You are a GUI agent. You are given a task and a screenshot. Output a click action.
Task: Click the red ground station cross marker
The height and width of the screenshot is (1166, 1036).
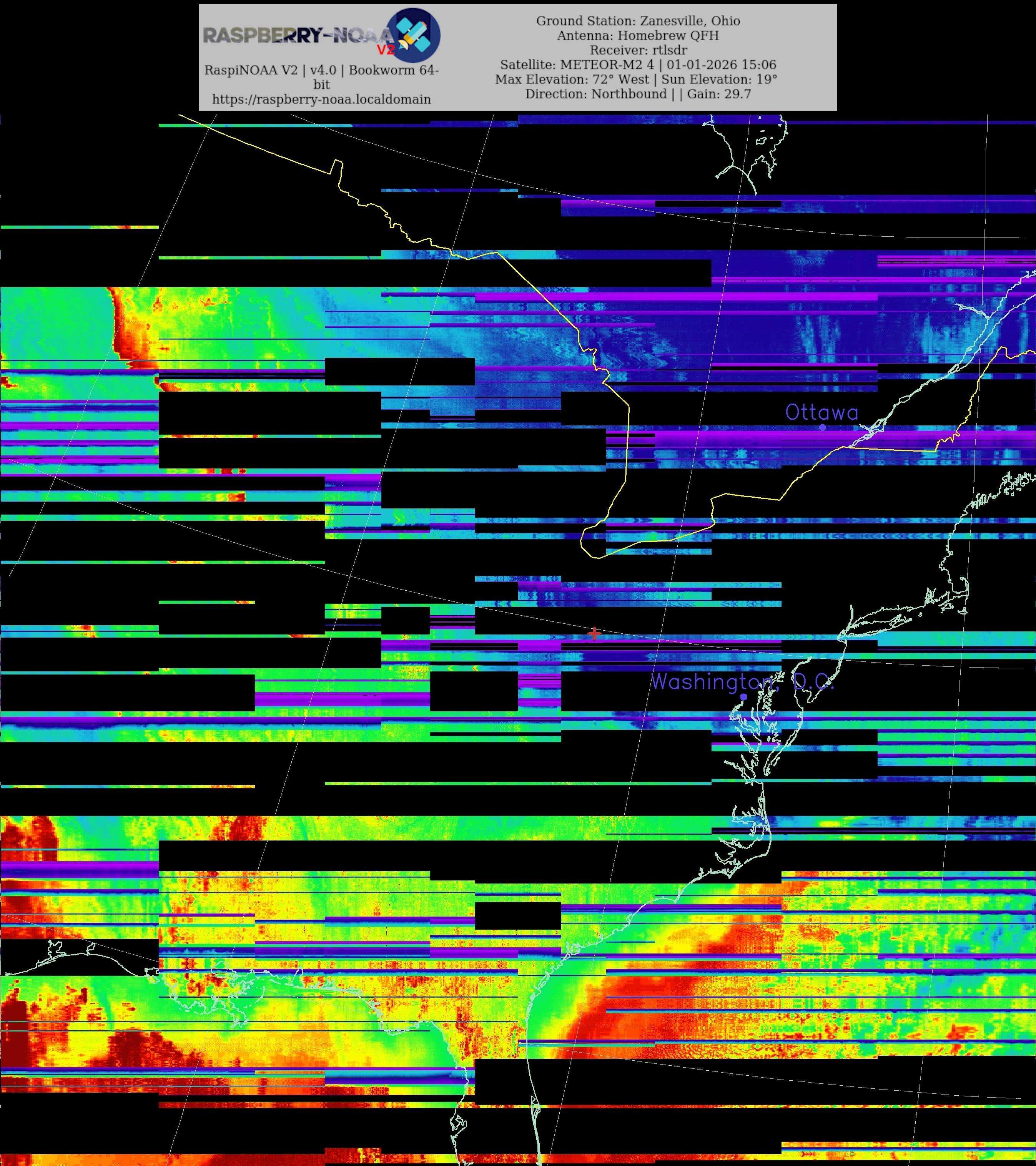(594, 633)
